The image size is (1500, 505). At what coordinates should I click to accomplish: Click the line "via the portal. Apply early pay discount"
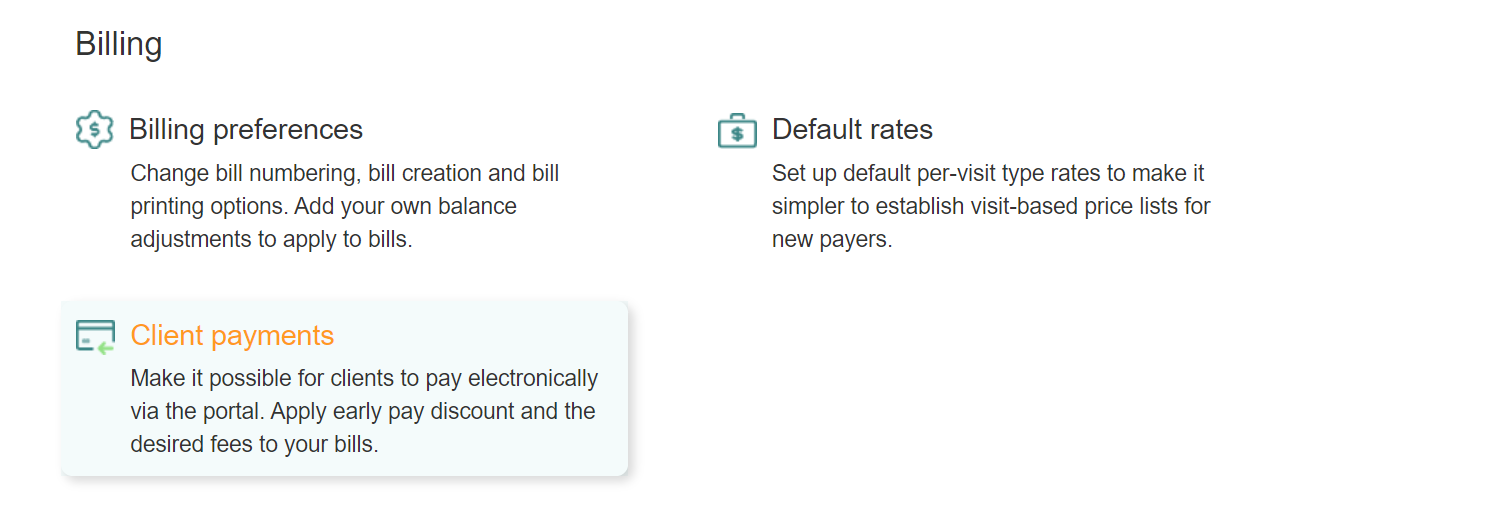(363, 412)
